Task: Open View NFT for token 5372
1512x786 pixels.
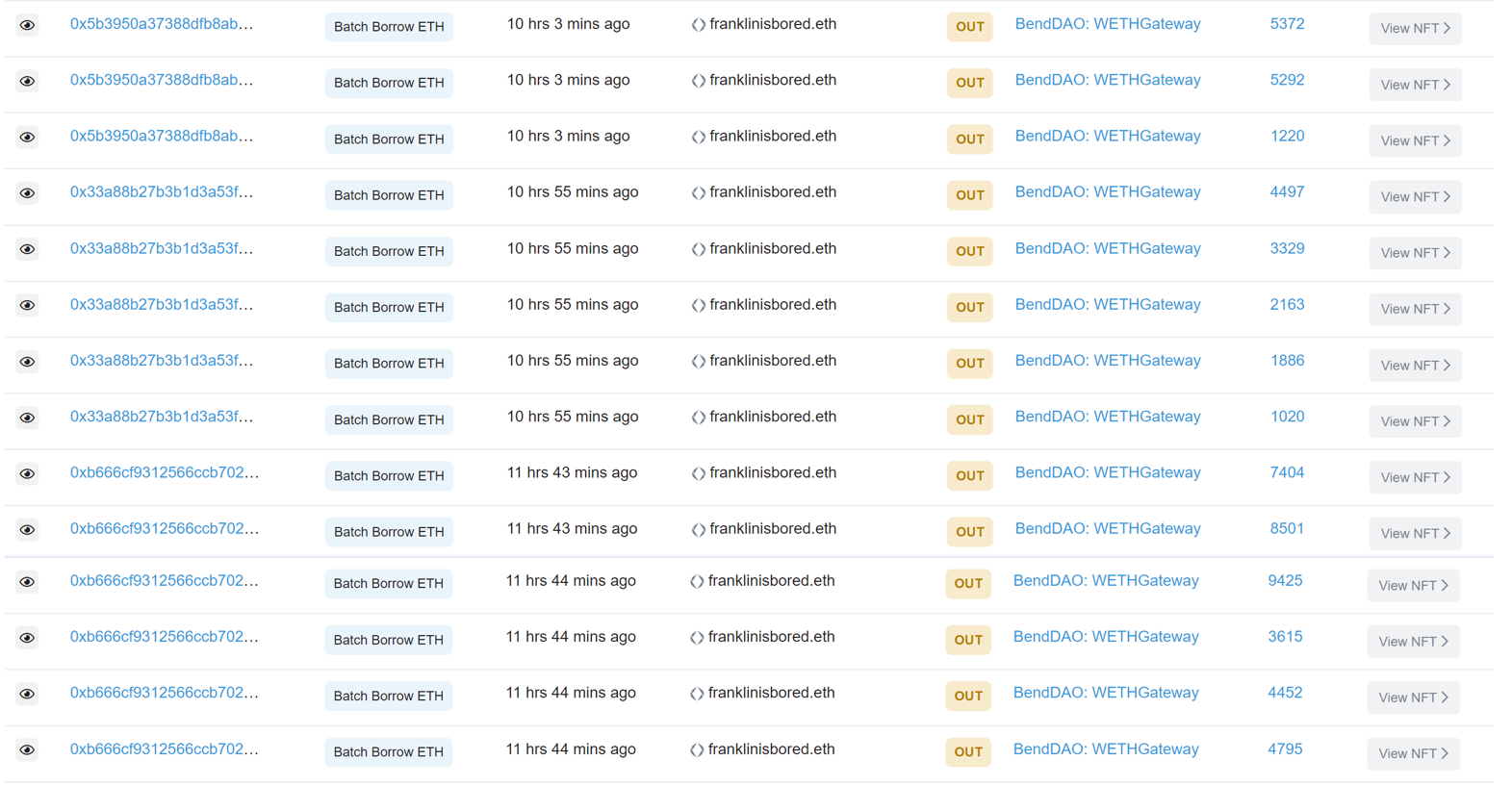Action: tap(1415, 29)
